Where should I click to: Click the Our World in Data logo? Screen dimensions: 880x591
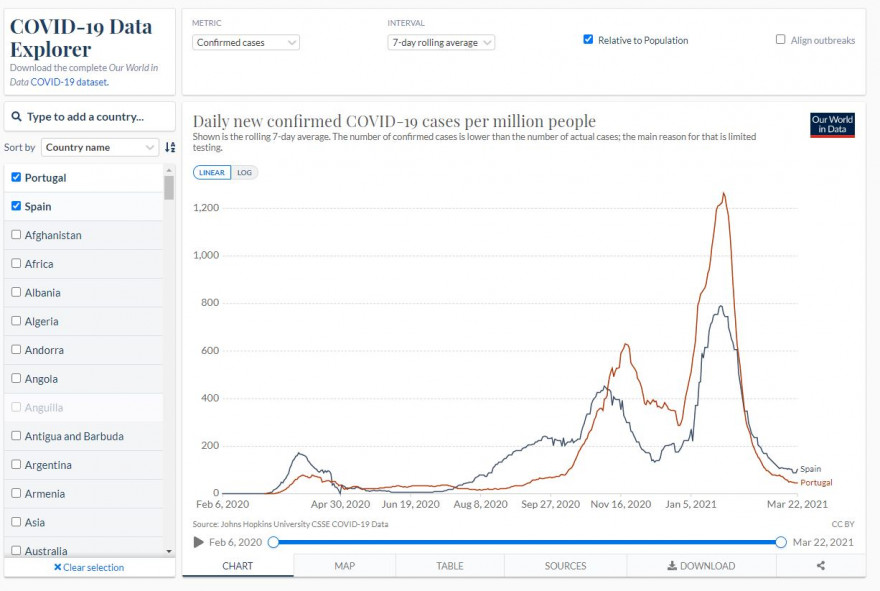click(832, 125)
